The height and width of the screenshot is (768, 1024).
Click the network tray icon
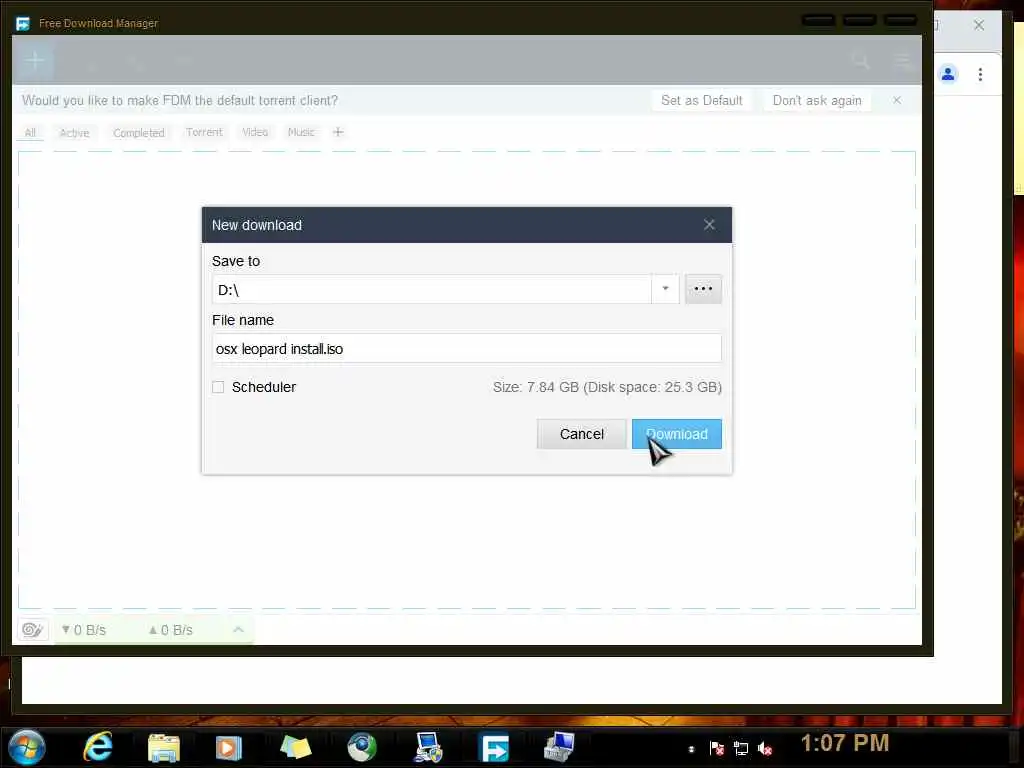741,748
